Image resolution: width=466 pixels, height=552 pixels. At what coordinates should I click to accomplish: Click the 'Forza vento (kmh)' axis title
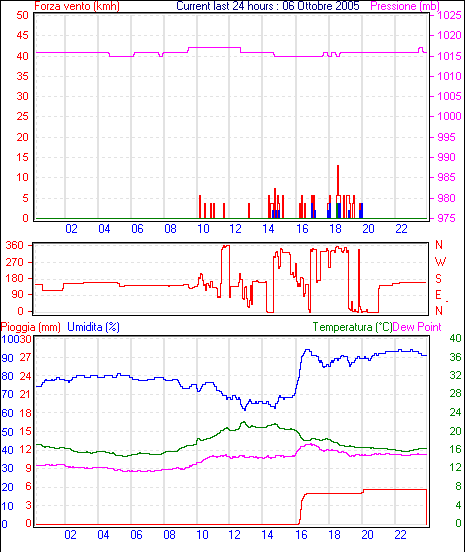pos(77,6)
